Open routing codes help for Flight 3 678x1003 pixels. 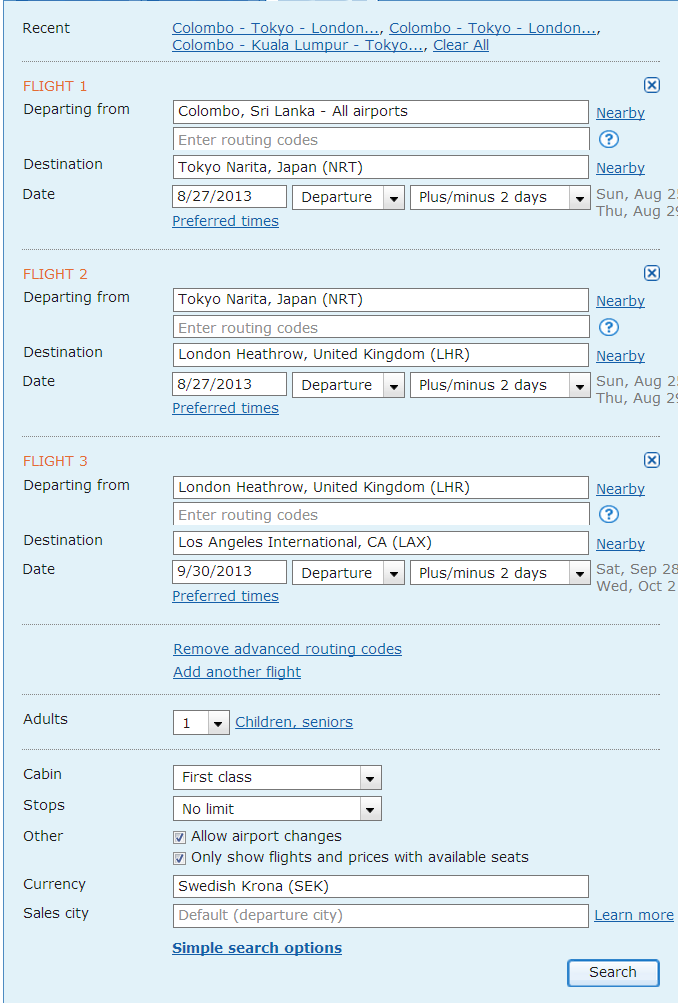tap(608, 514)
